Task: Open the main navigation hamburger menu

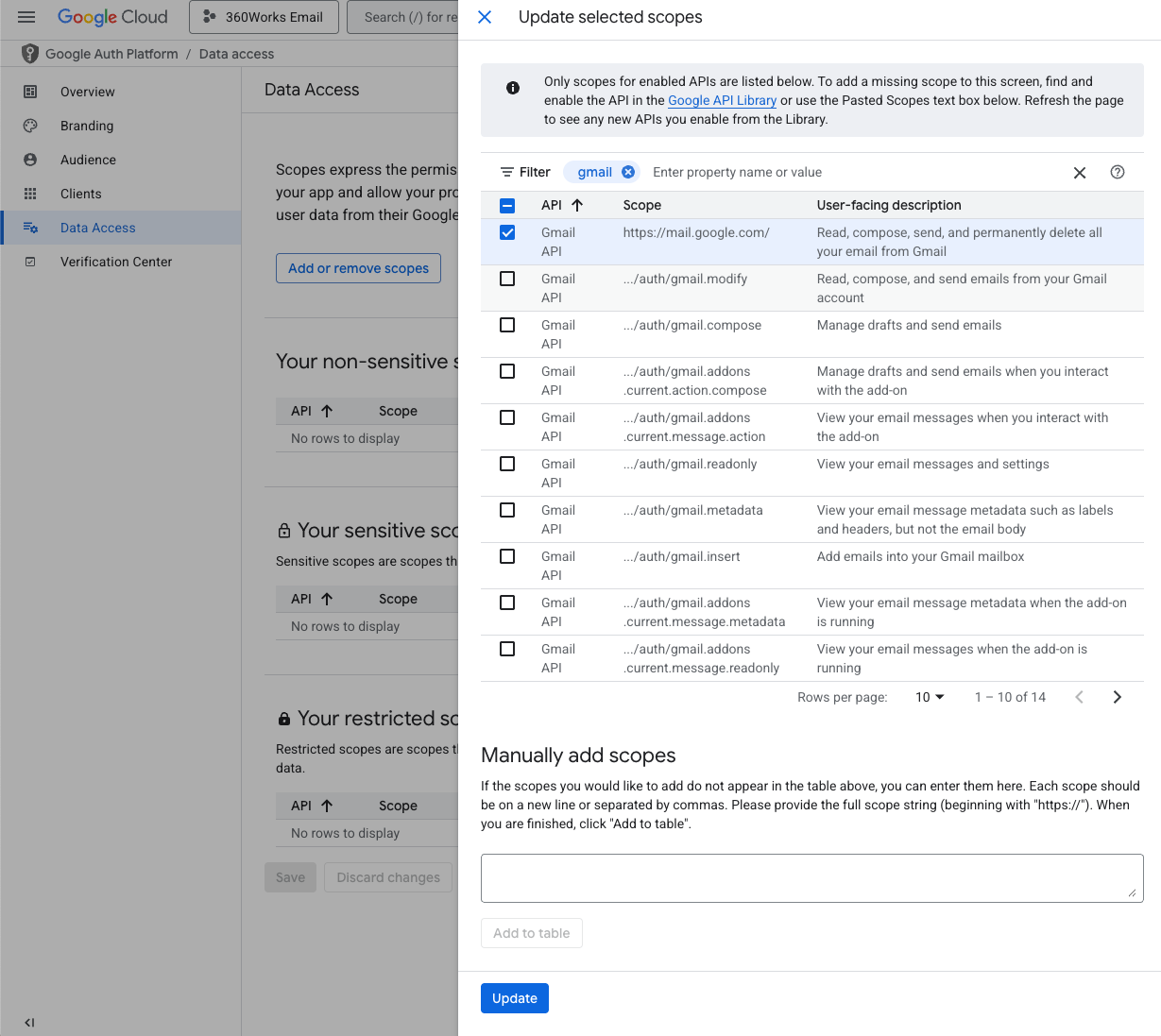Action: coord(26,17)
